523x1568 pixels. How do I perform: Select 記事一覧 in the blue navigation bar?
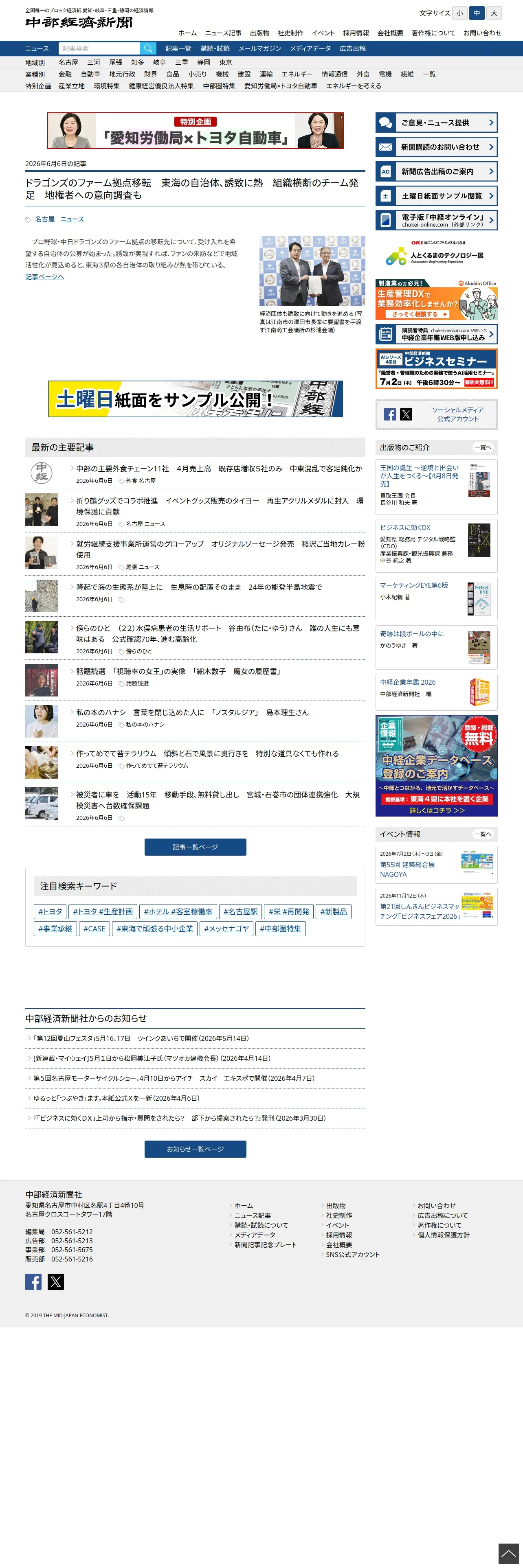[x=178, y=49]
